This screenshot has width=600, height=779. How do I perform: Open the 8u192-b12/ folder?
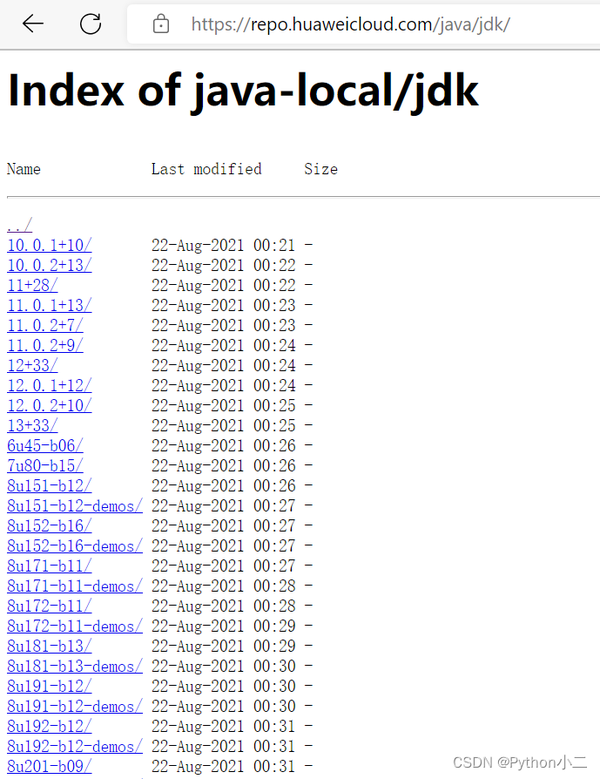click(49, 726)
